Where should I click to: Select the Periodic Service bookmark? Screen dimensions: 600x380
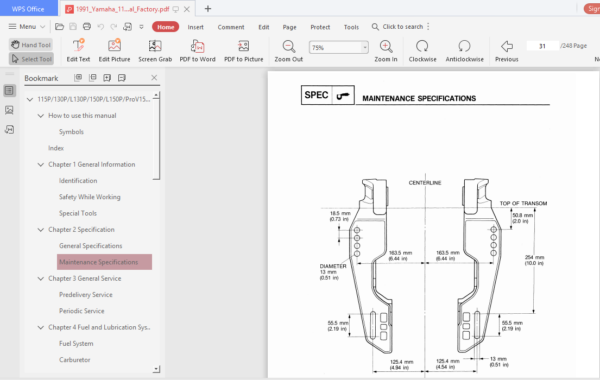coord(82,311)
